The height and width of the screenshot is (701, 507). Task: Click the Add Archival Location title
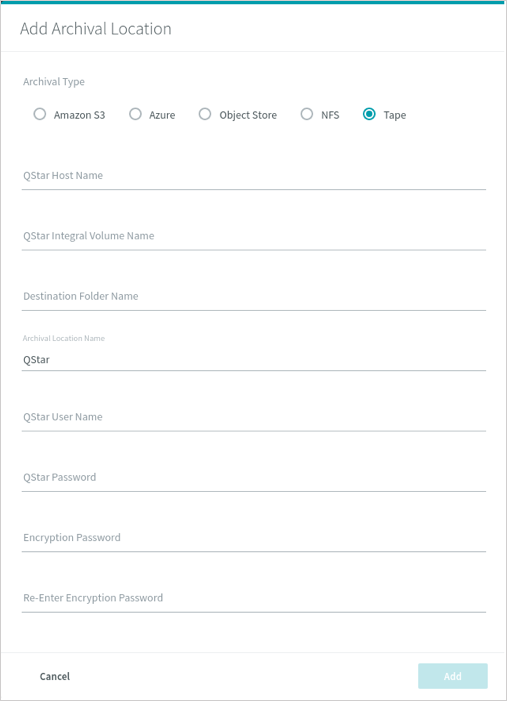[96, 29]
